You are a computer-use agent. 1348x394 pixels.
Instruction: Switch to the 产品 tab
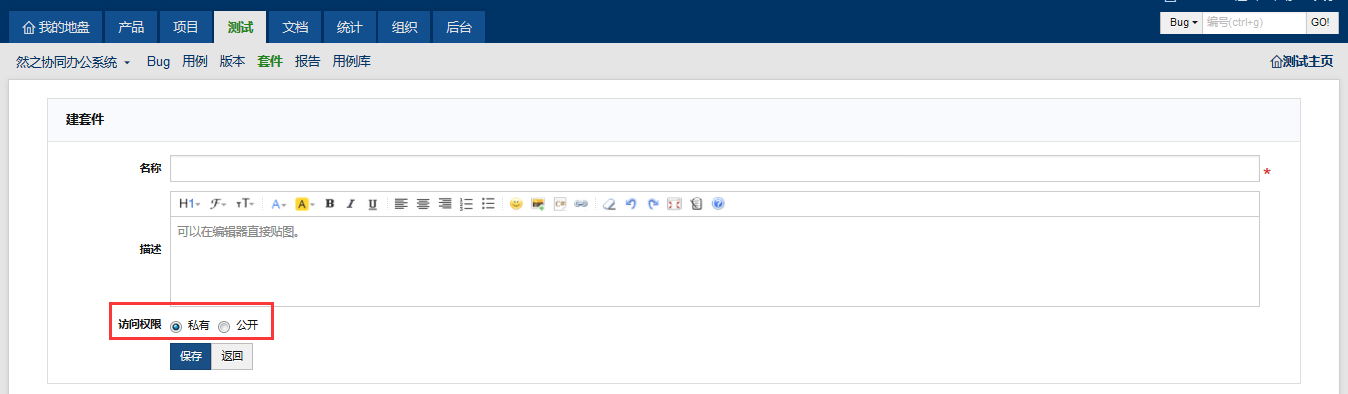coord(131,27)
